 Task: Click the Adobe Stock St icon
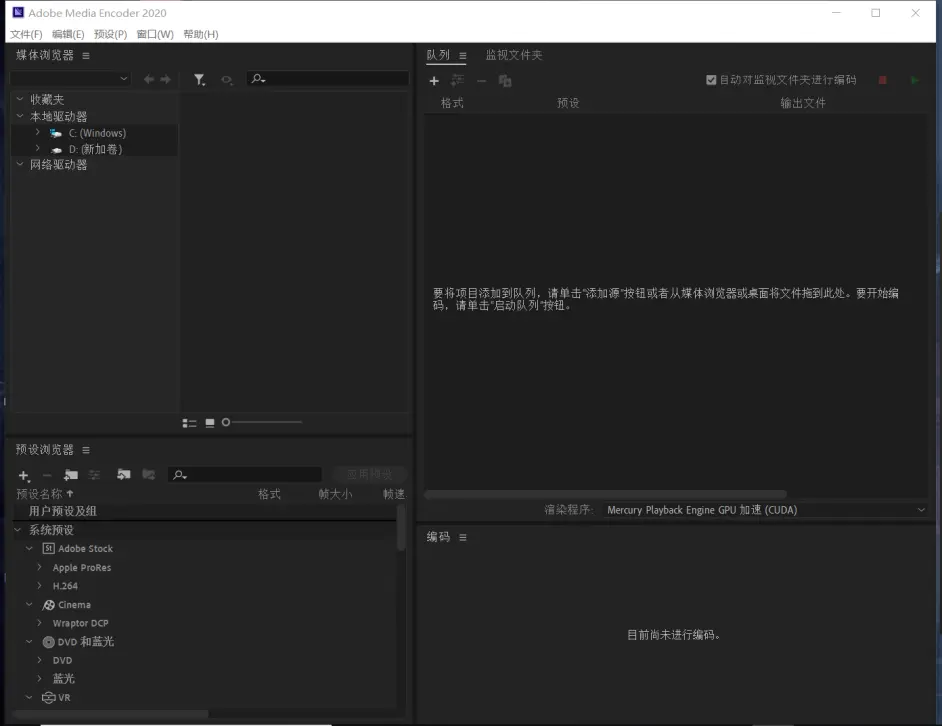49,548
